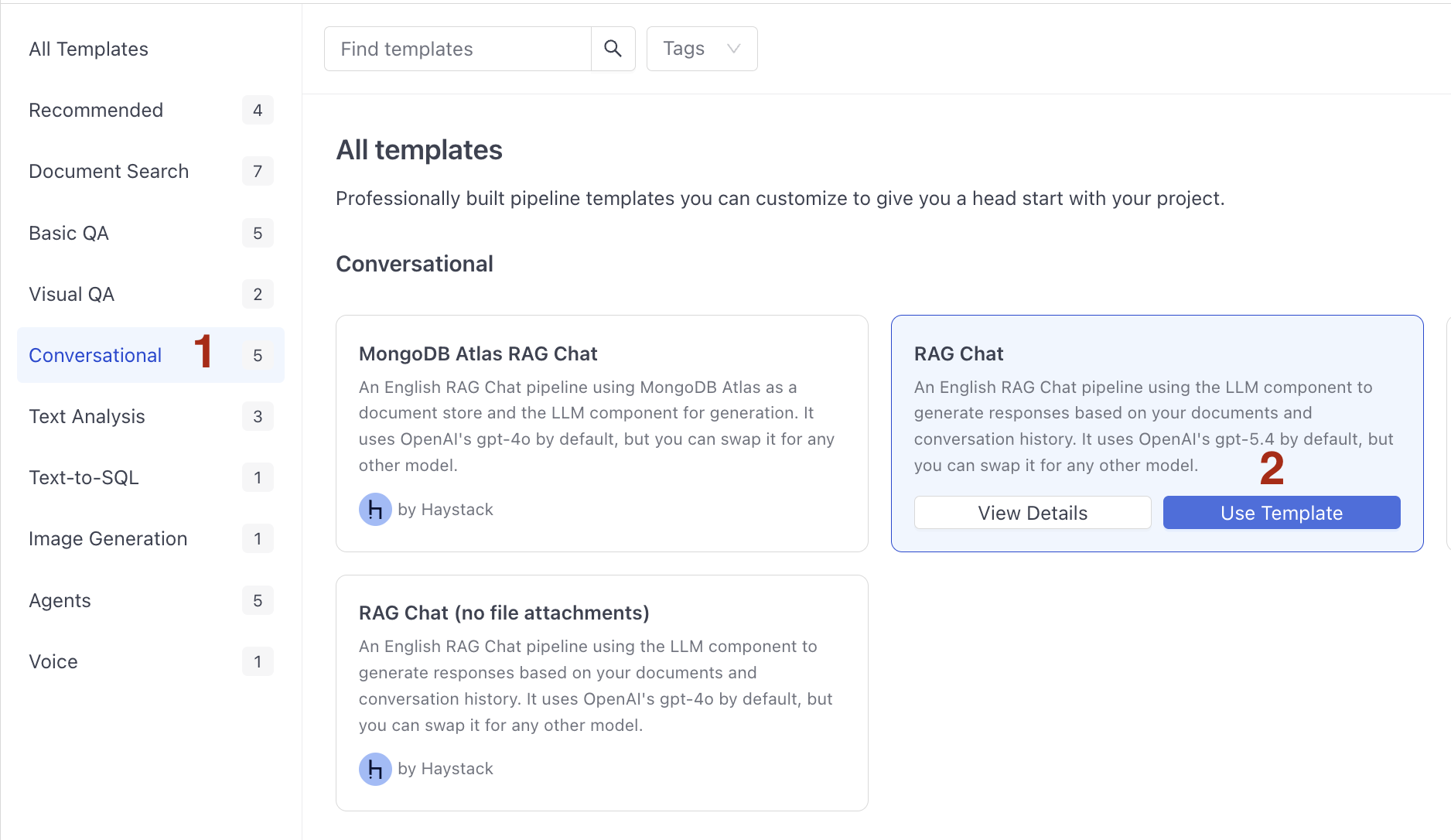Viewport: 1451px width, 840px height.
Task: Open the Recommended category
Action: click(96, 110)
